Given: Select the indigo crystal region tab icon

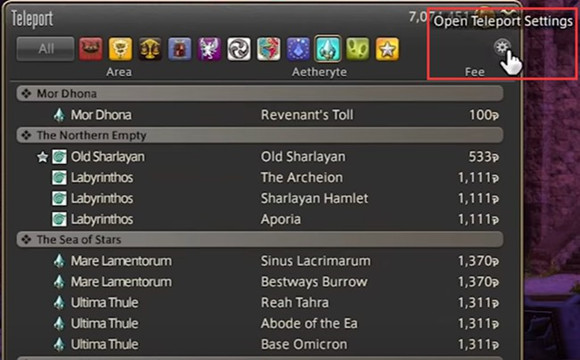Looking at the screenshot, I should (x=298, y=49).
